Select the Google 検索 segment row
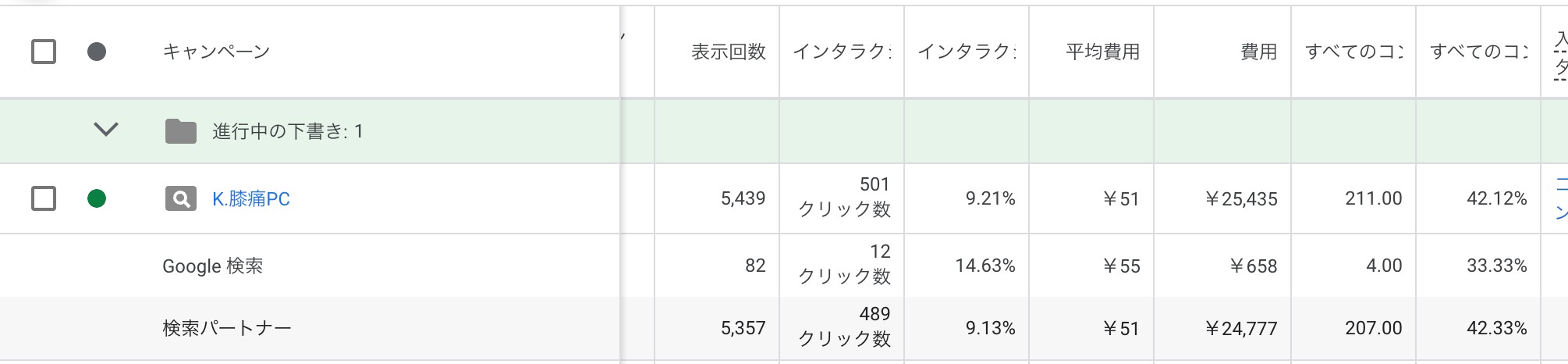Screen dimensions: 1568x364 [x=784, y=266]
